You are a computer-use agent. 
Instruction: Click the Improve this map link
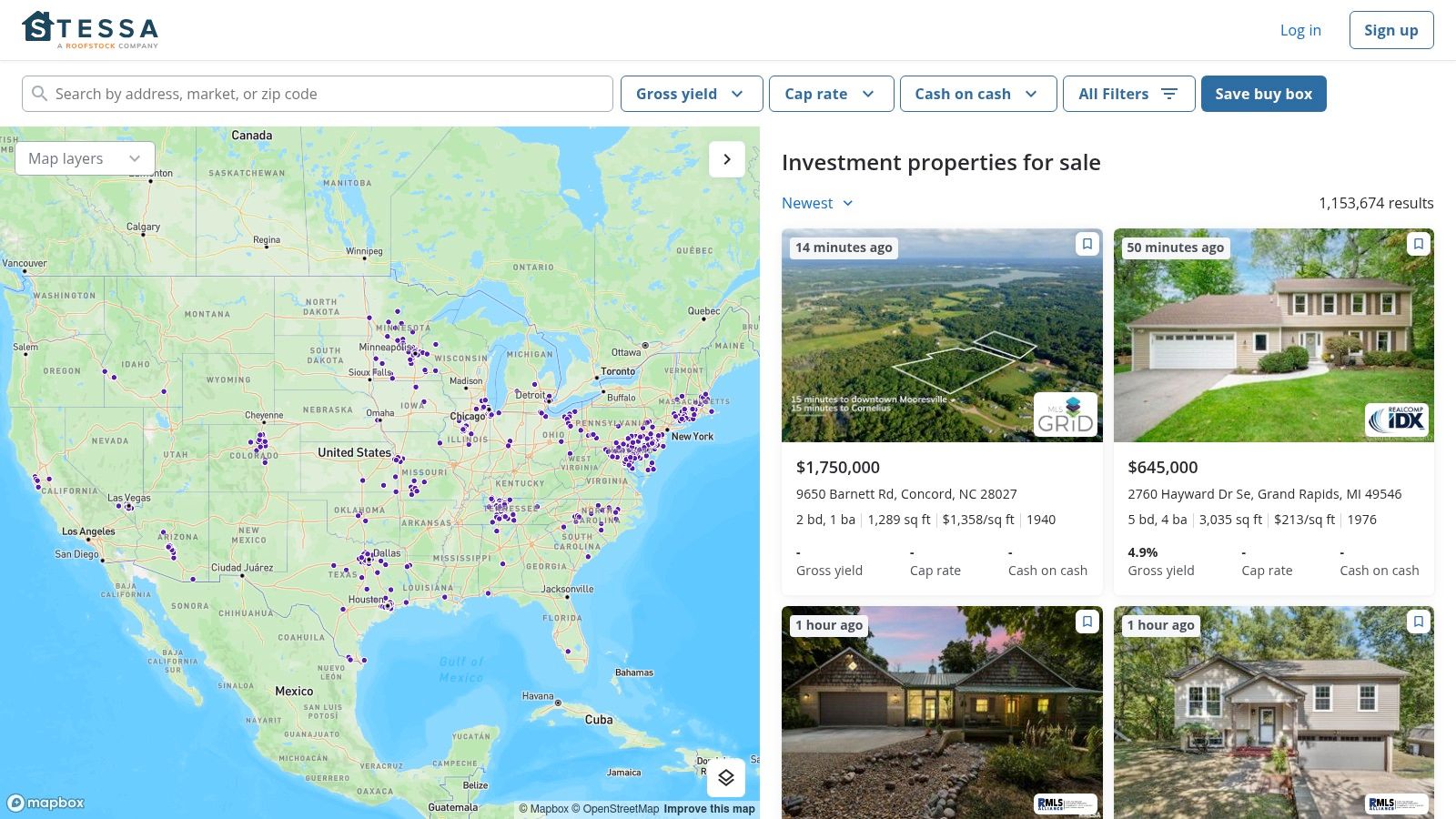[709, 809]
